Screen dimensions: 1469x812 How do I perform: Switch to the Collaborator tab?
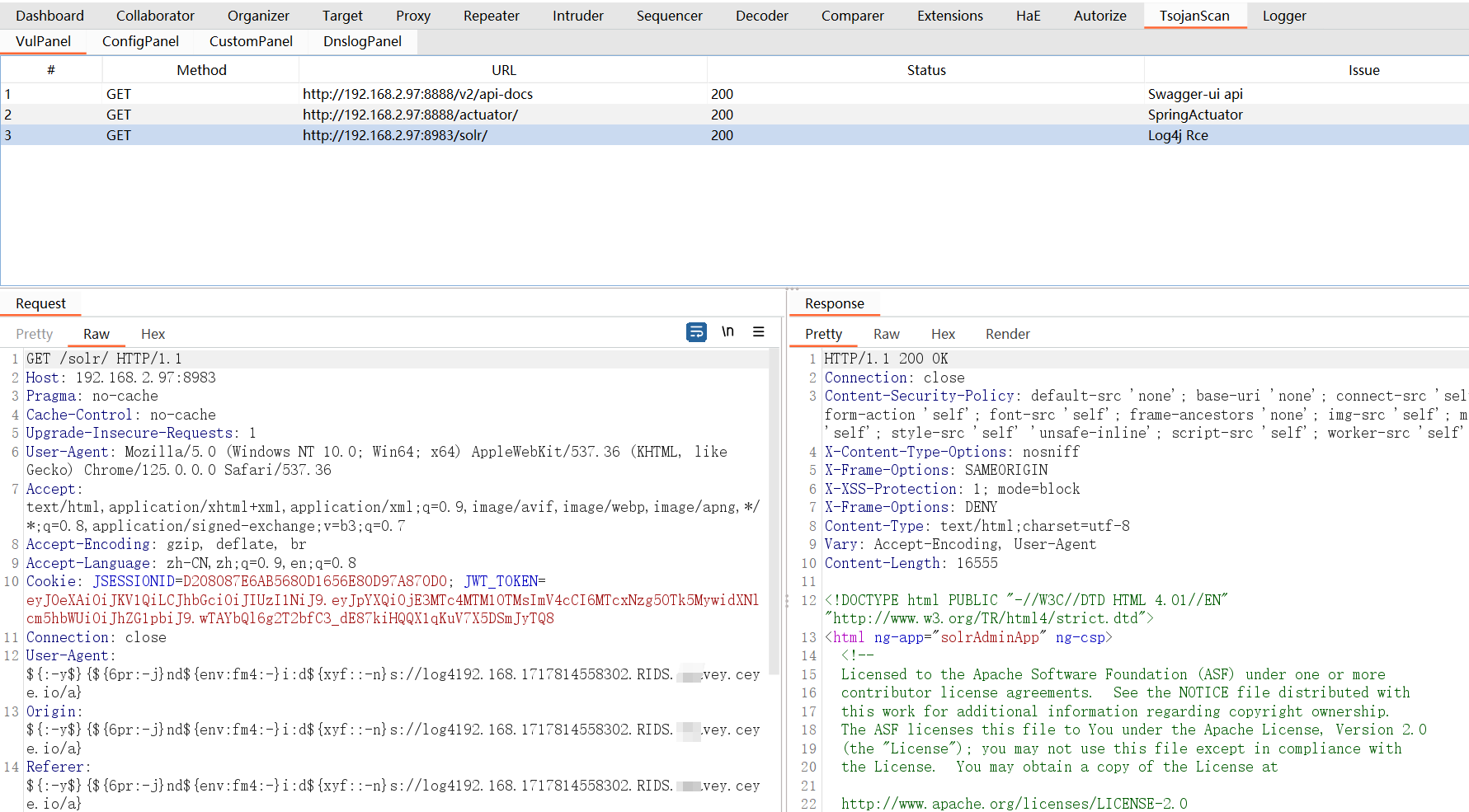tap(155, 16)
